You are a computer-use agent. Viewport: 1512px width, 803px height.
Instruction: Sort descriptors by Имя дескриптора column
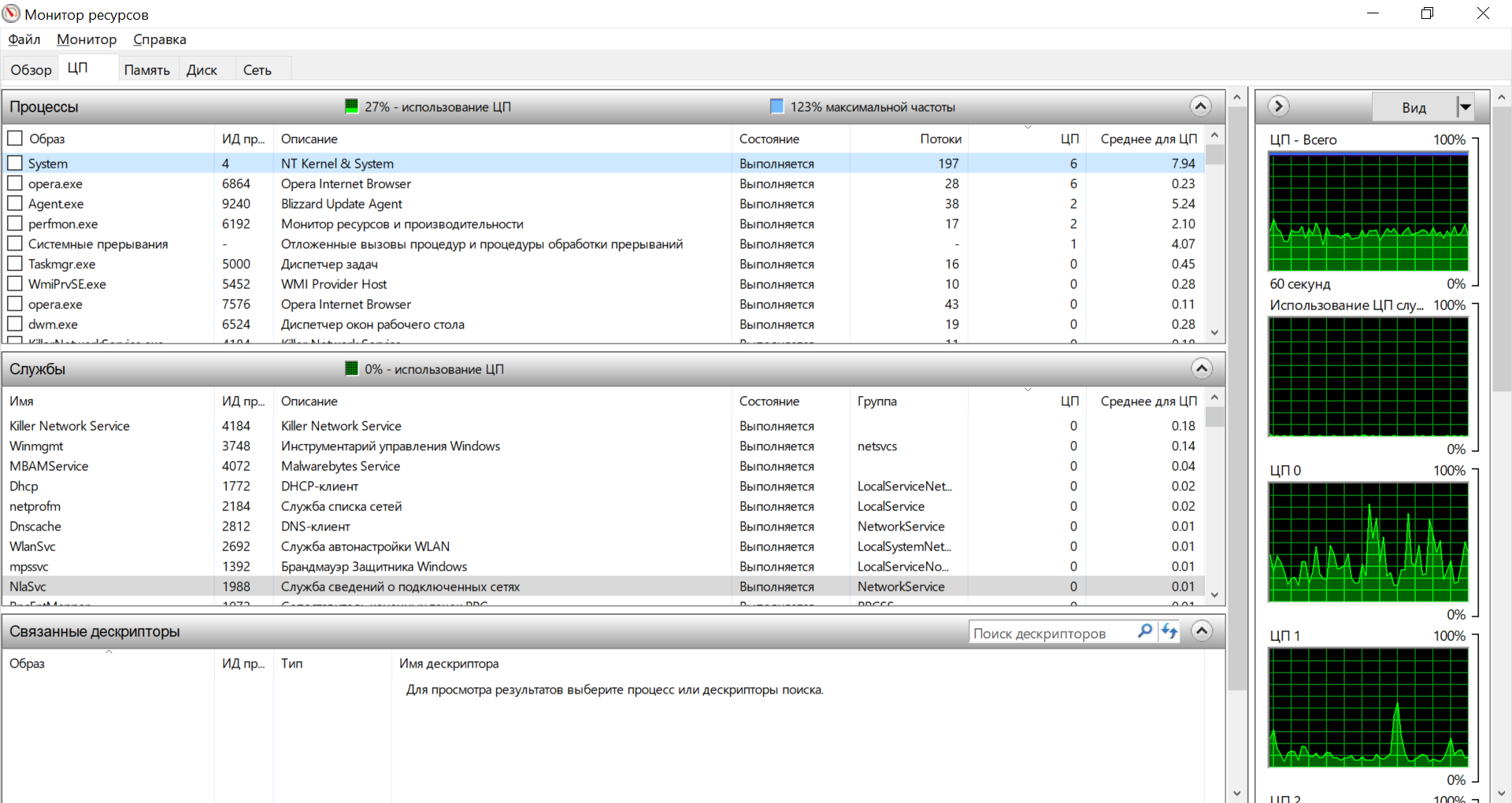(797, 663)
